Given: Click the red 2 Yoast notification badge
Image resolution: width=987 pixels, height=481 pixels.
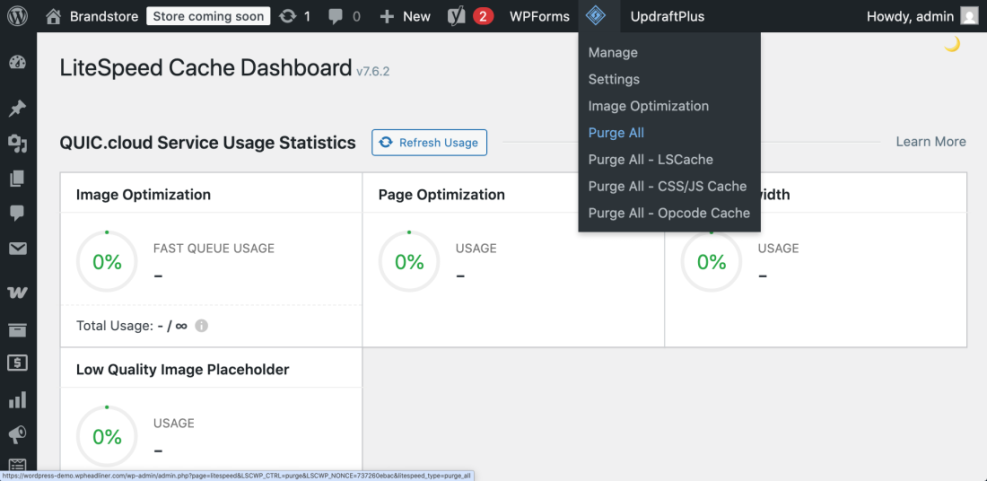Looking at the screenshot, I should click(483, 16).
